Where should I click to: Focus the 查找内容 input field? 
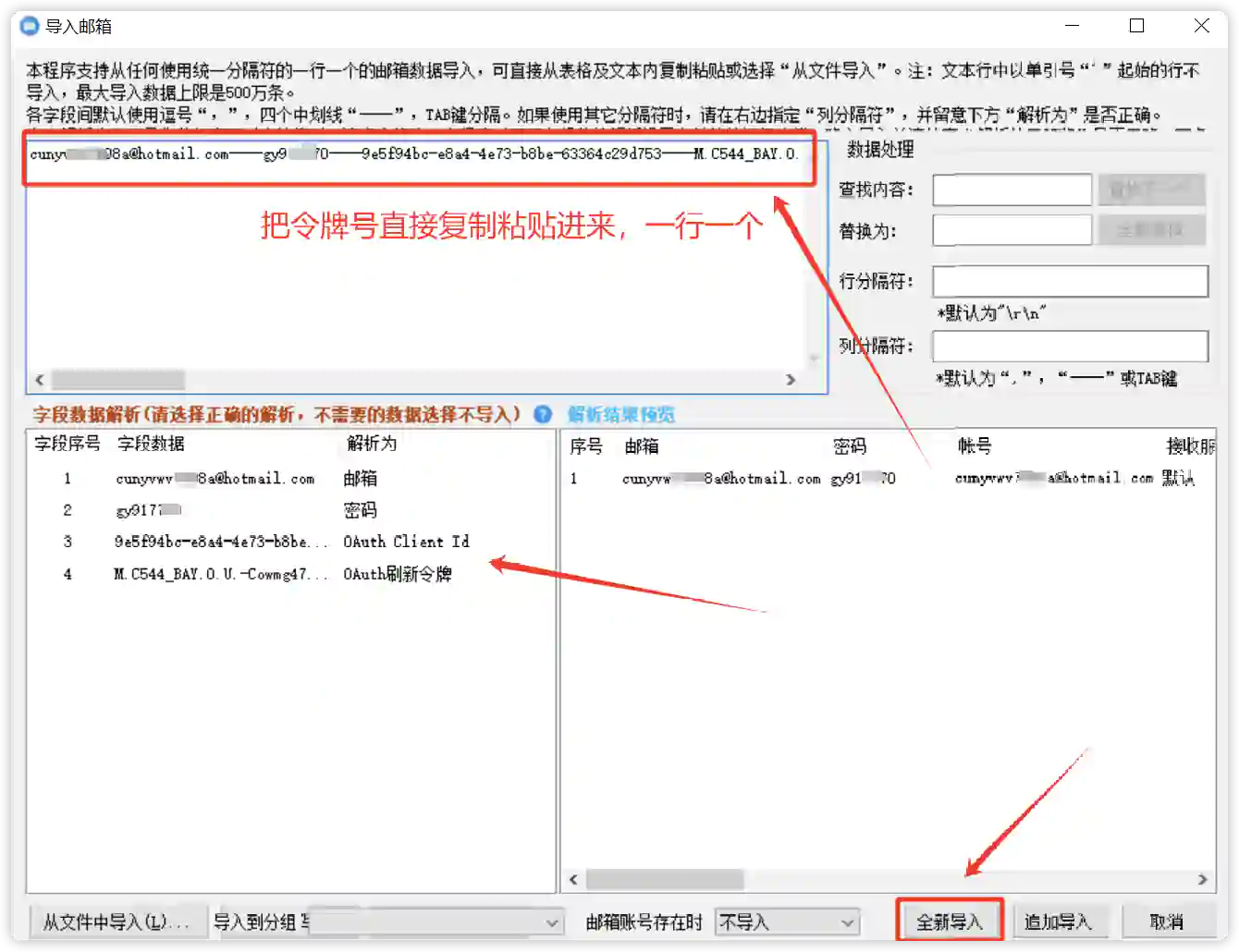coord(1012,190)
